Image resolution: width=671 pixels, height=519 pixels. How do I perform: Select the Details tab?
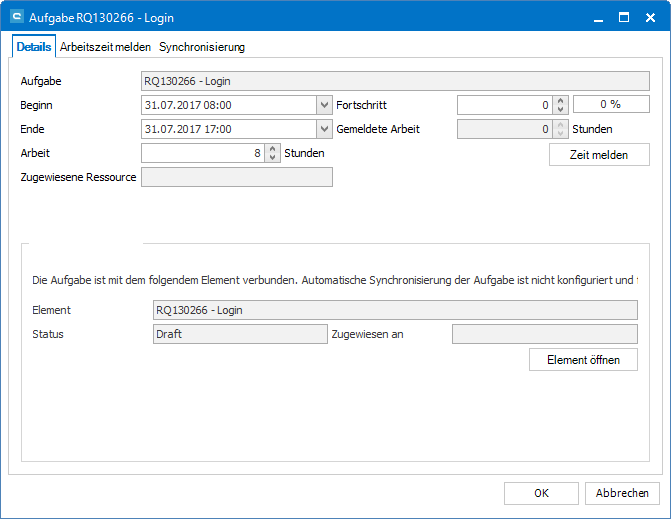click(34, 47)
